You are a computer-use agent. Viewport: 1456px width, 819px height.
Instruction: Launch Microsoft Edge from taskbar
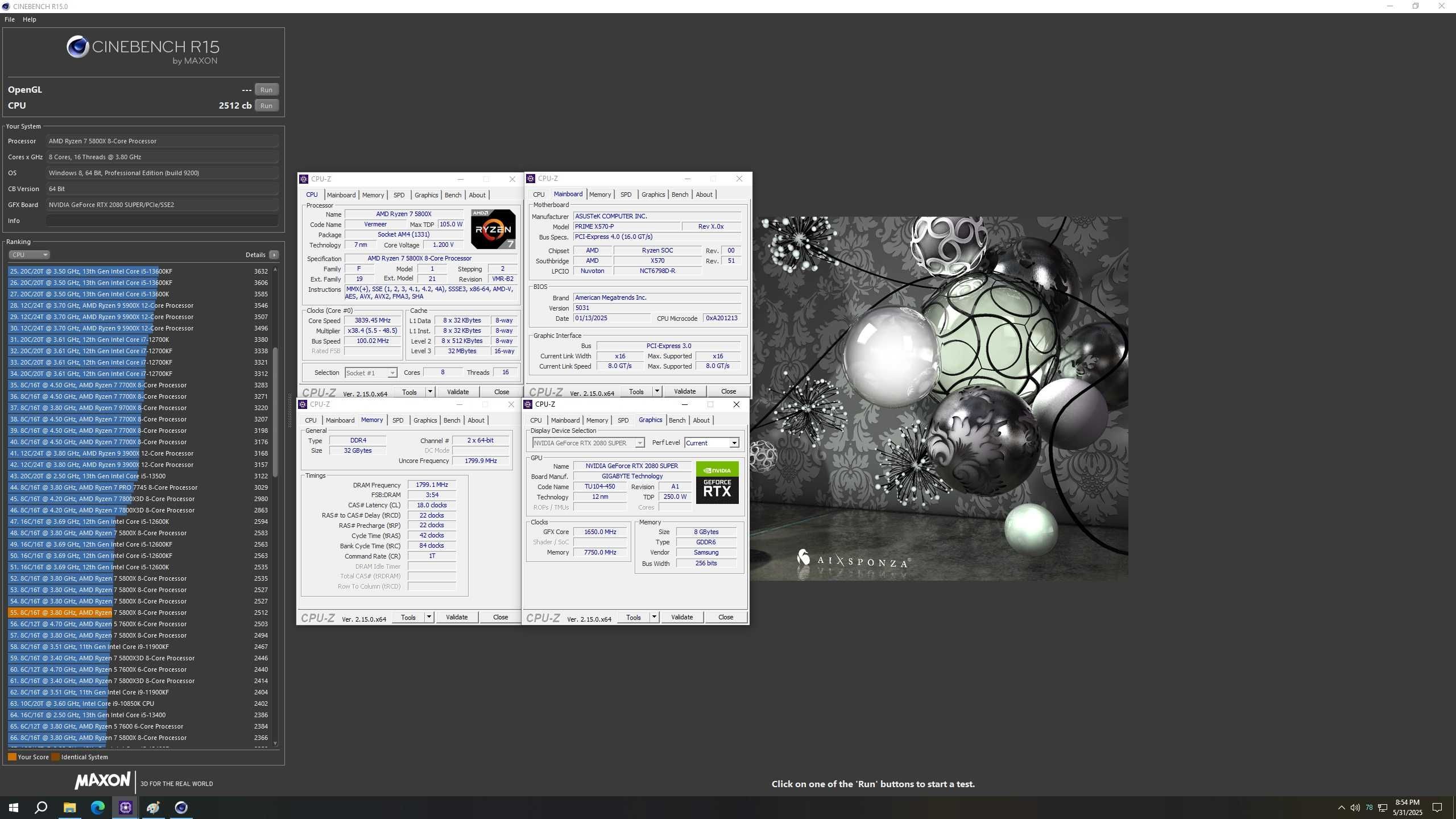point(97,807)
